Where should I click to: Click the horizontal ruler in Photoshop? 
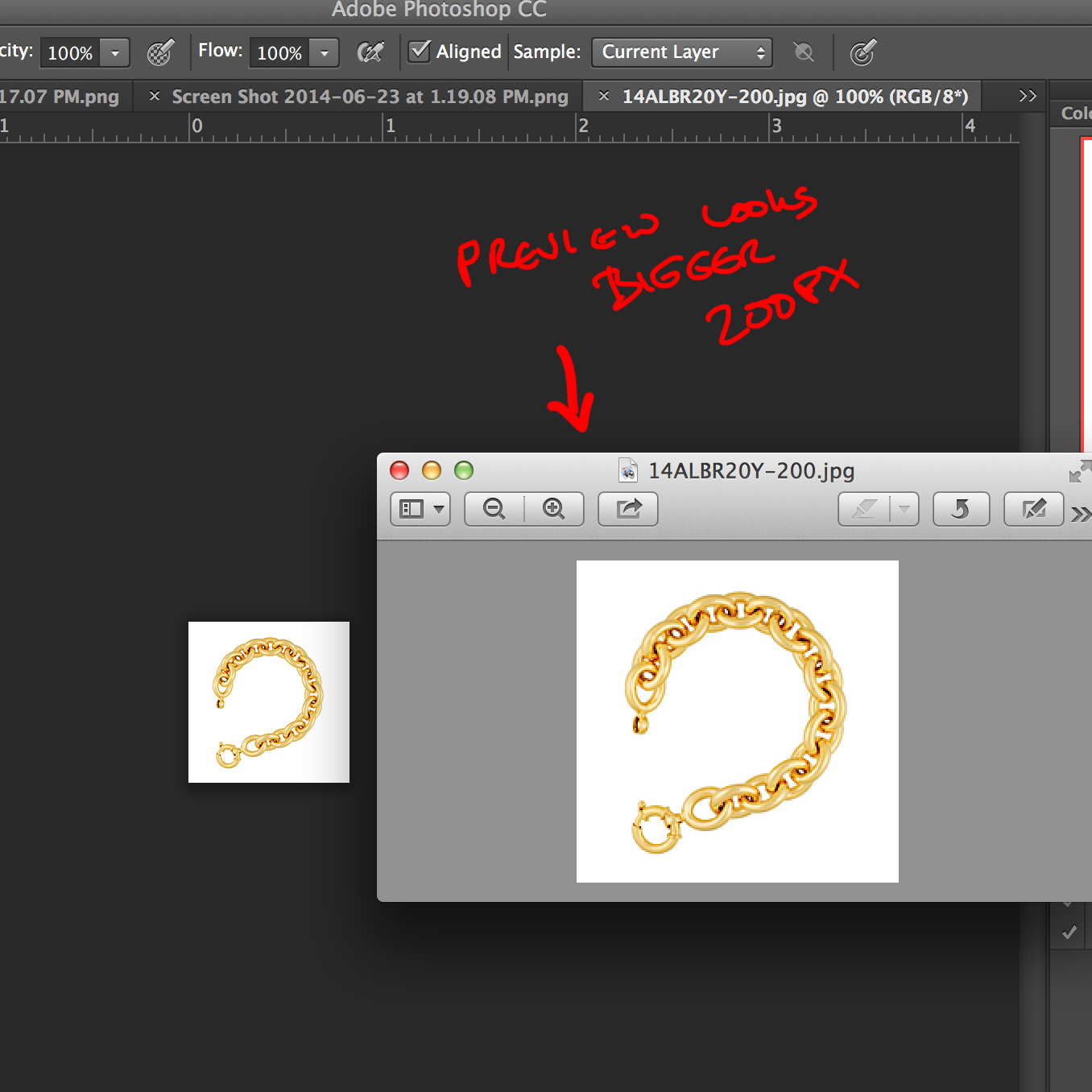pos(510,127)
